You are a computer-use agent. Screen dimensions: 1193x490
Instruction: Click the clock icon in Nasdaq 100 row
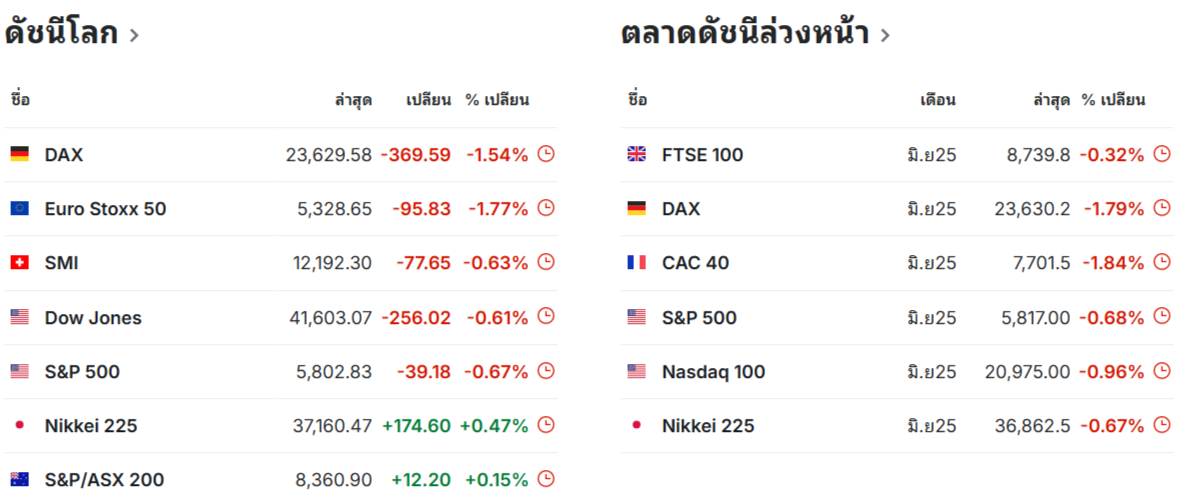click(x=1162, y=371)
